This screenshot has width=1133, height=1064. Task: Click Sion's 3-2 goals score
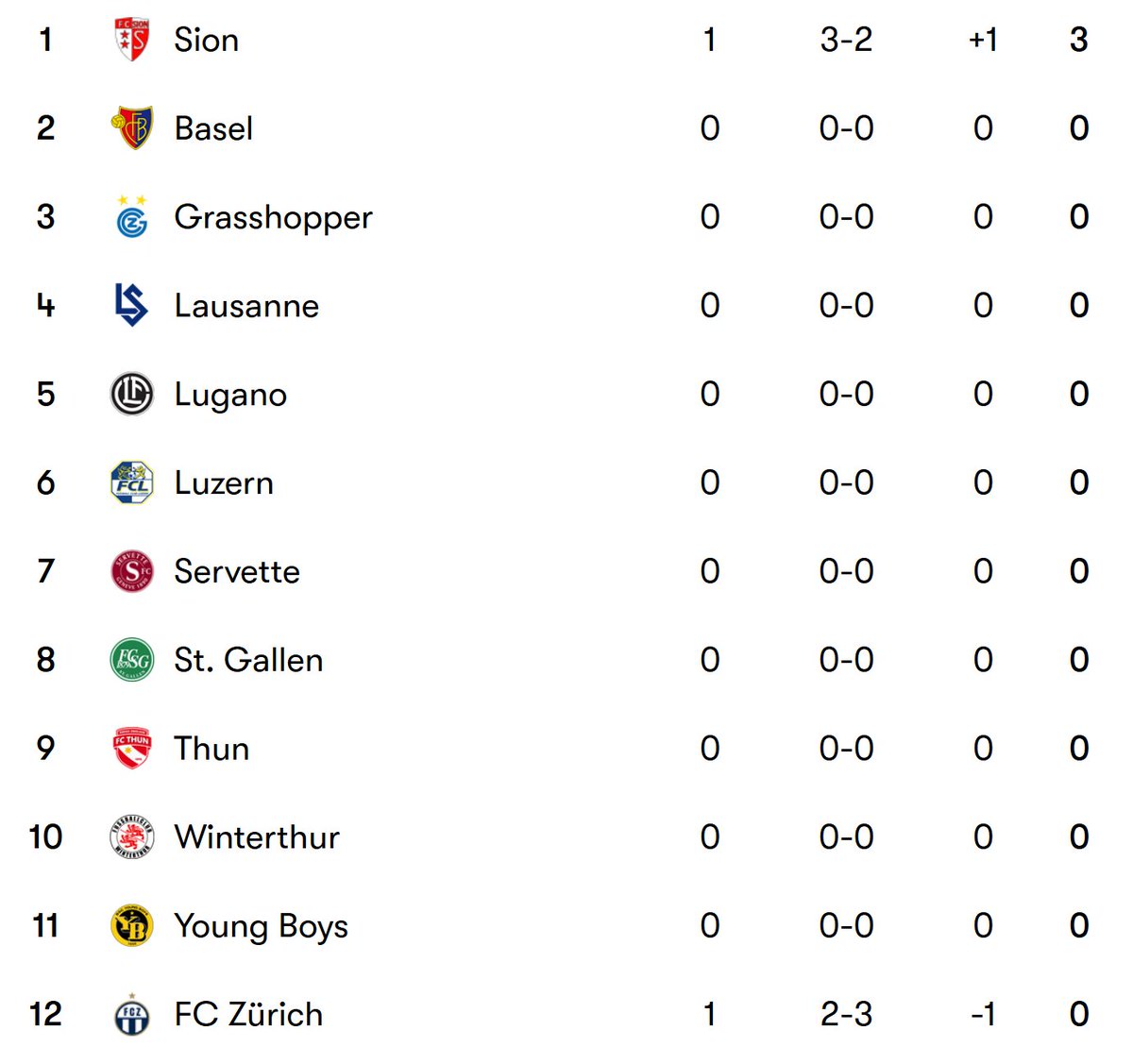[x=846, y=40]
